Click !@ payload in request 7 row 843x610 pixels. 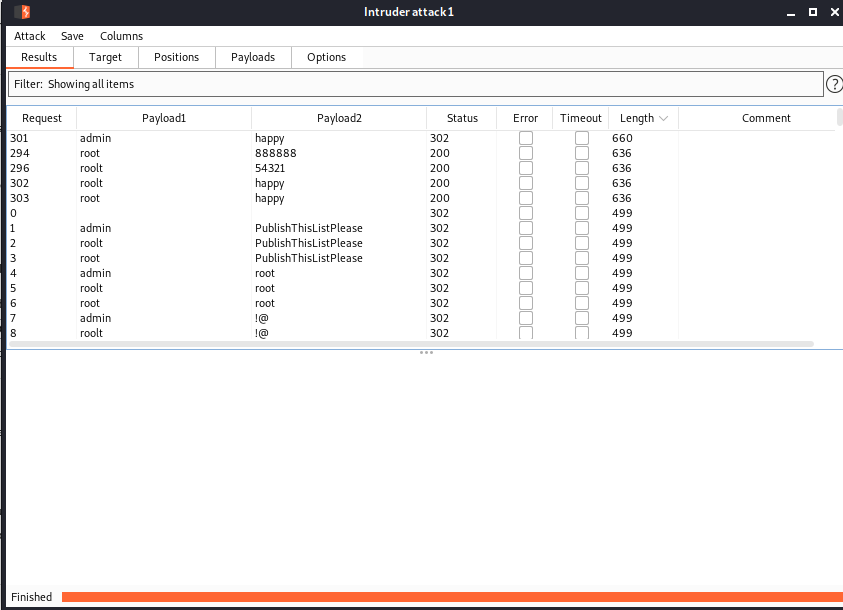(x=262, y=318)
